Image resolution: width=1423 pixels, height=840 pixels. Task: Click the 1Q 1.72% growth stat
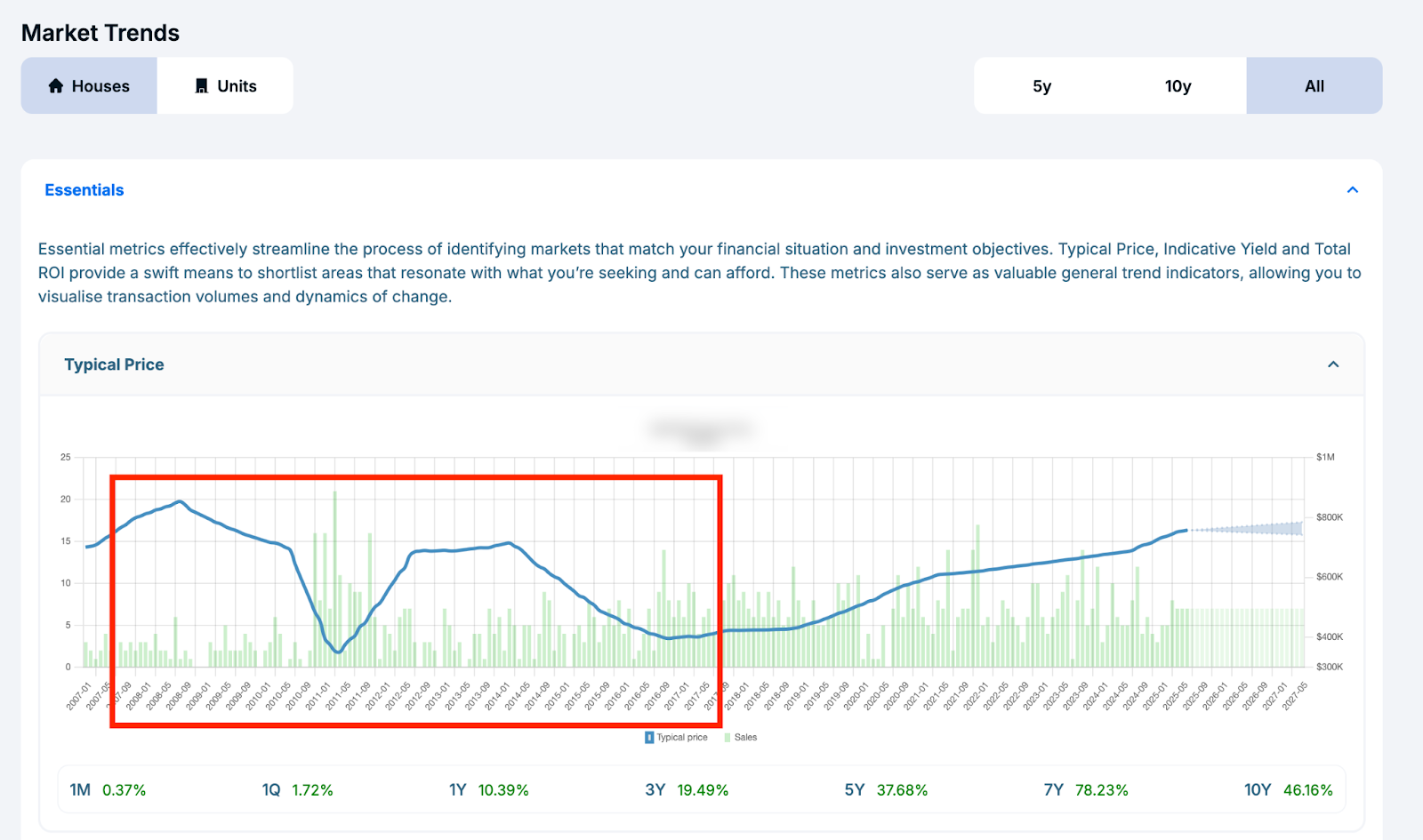(297, 790)
